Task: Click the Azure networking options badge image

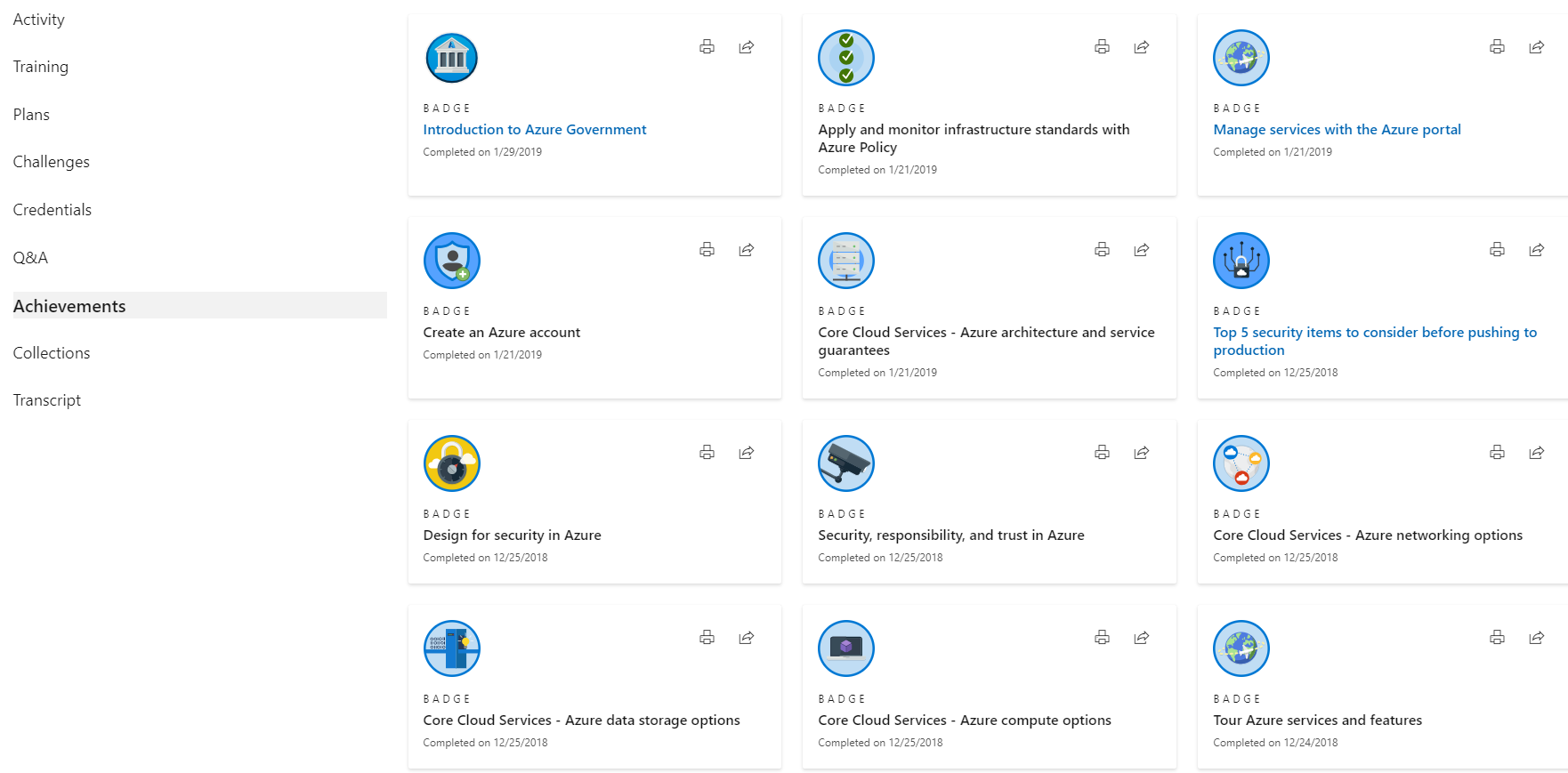Action: click(x=1241, y=463)
